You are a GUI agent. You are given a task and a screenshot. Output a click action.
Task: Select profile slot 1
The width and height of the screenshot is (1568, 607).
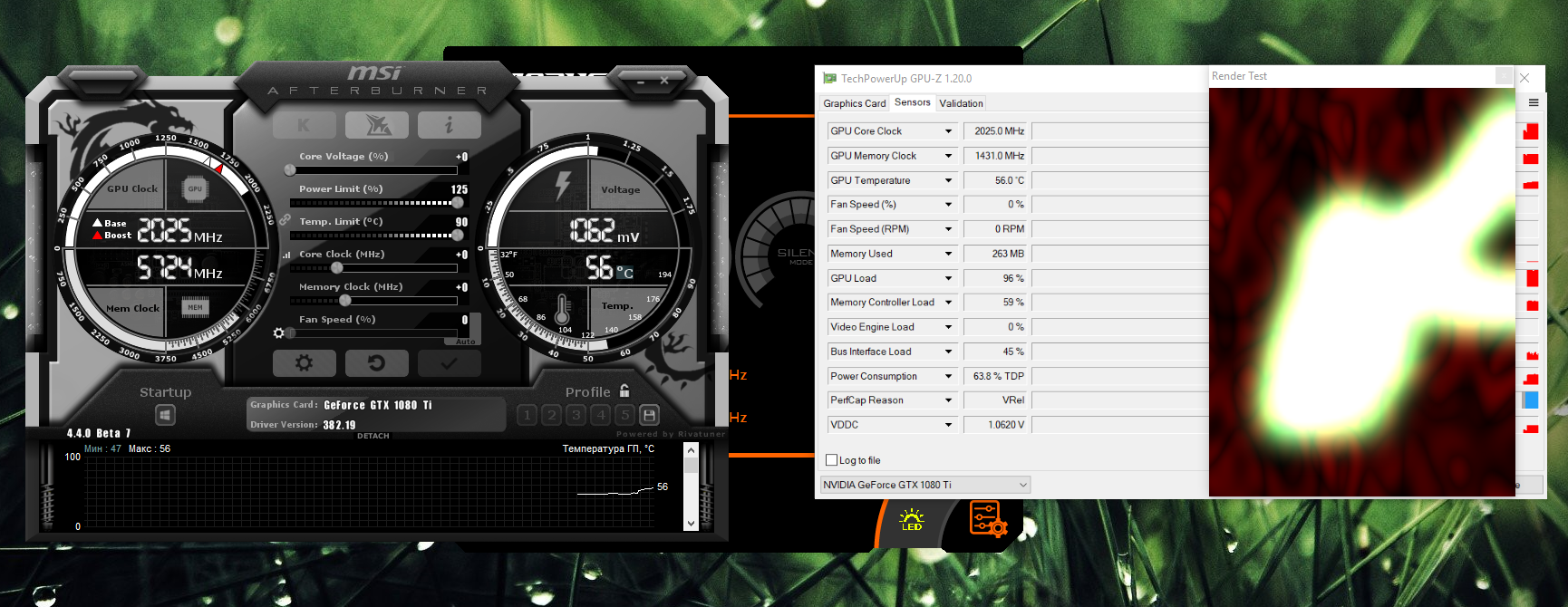tap(528, 415)
